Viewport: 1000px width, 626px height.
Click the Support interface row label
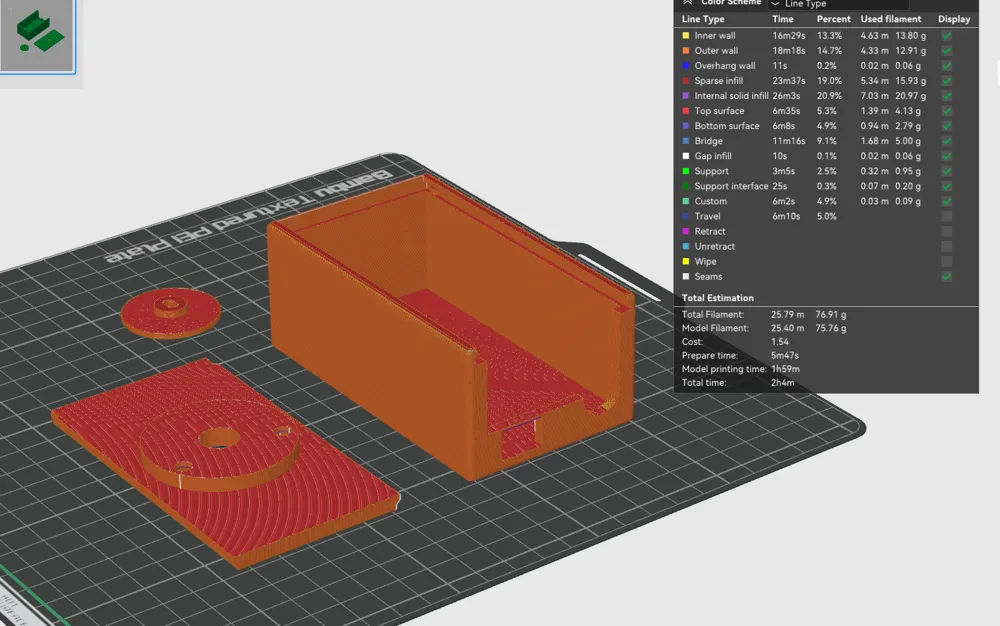(729, 186)
